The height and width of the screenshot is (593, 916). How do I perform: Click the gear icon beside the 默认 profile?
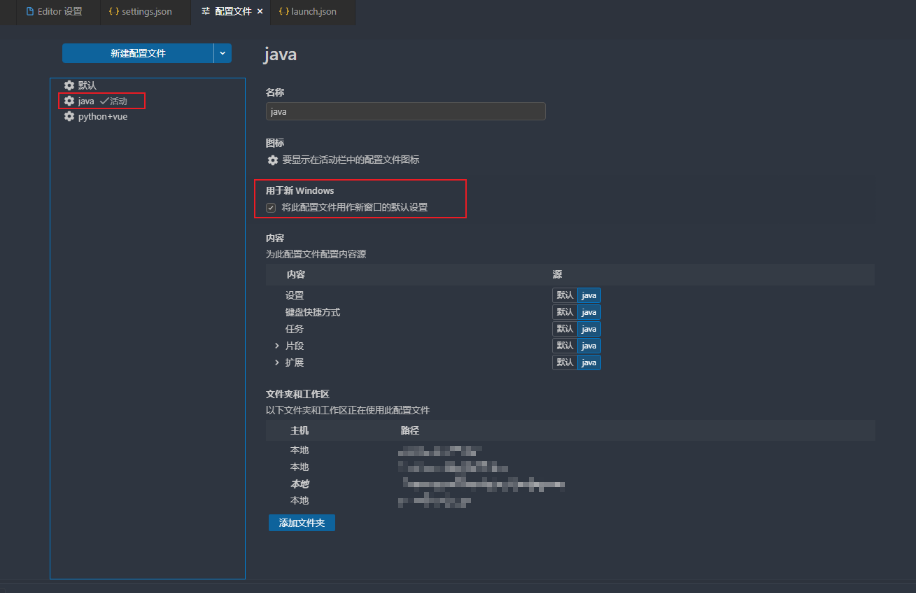pos(69,84)
